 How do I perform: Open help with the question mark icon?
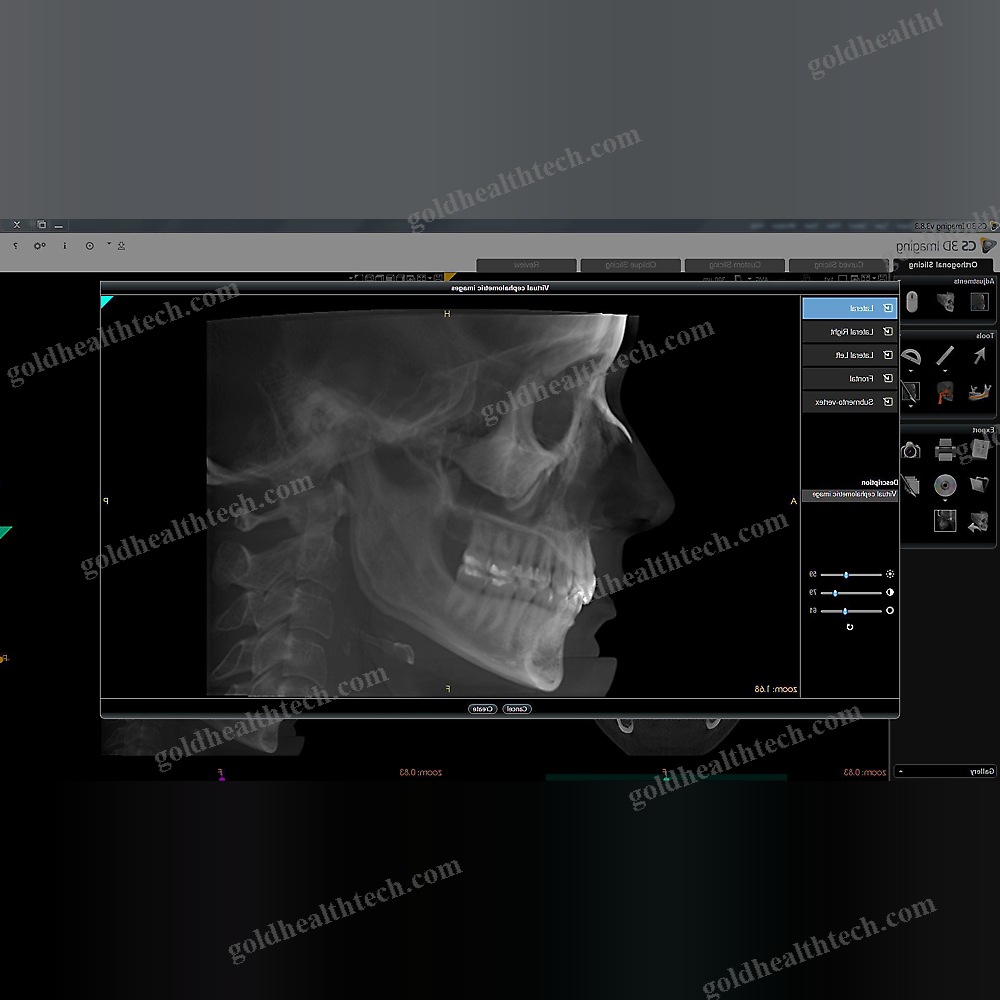click(15, 246)
